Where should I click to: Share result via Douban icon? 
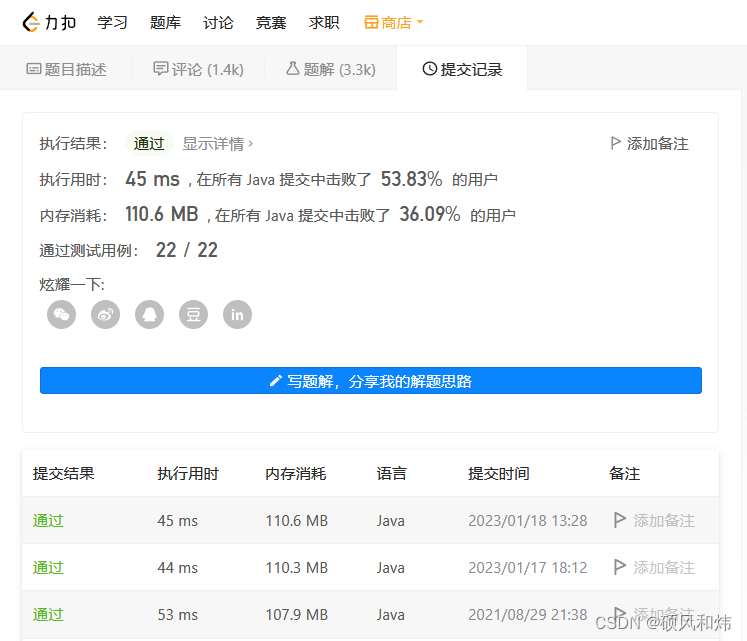193,315
